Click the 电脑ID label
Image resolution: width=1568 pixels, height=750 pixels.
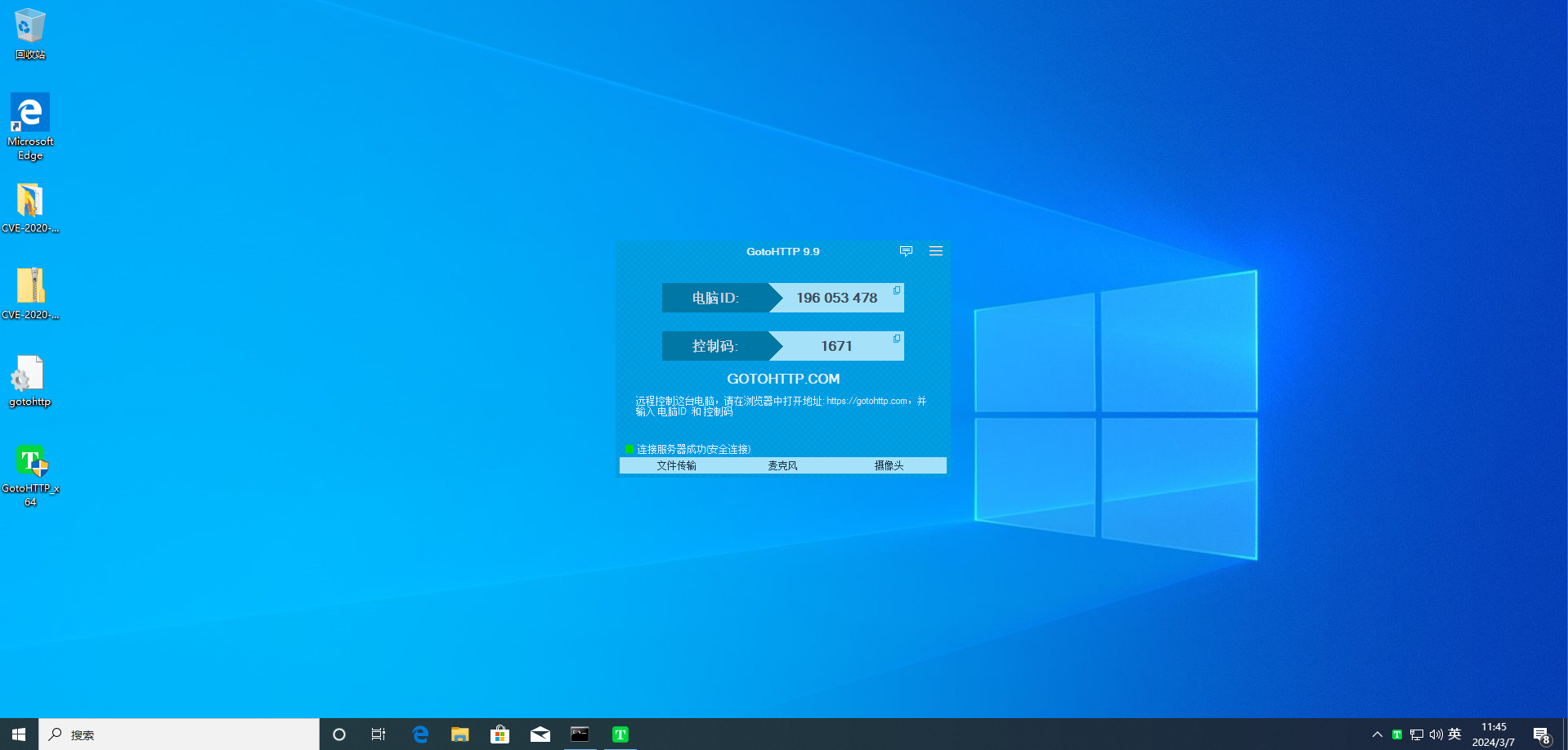click(715, 298)
